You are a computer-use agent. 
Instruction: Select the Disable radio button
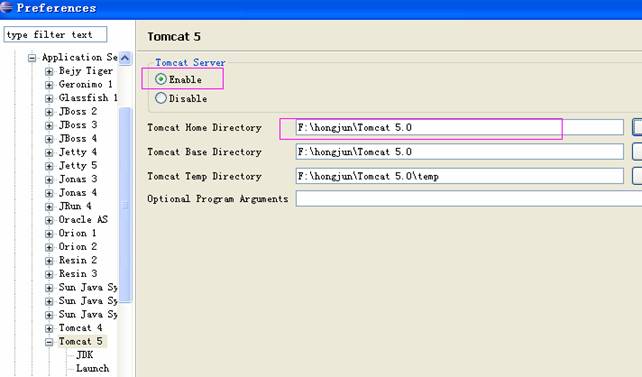(x=161, y=98)
